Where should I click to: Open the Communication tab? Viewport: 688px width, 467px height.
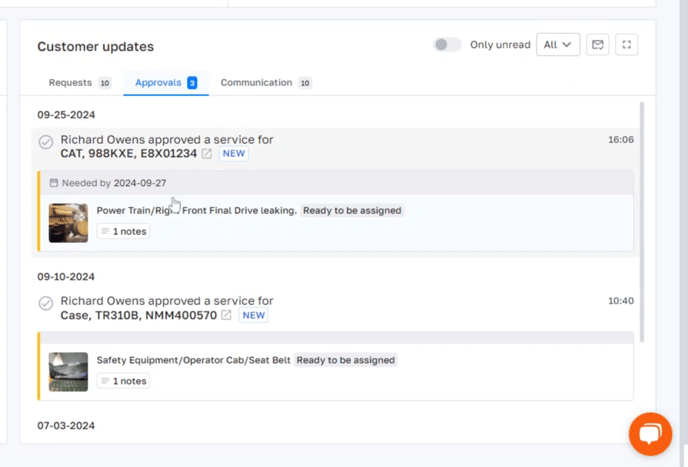[265, 83]
